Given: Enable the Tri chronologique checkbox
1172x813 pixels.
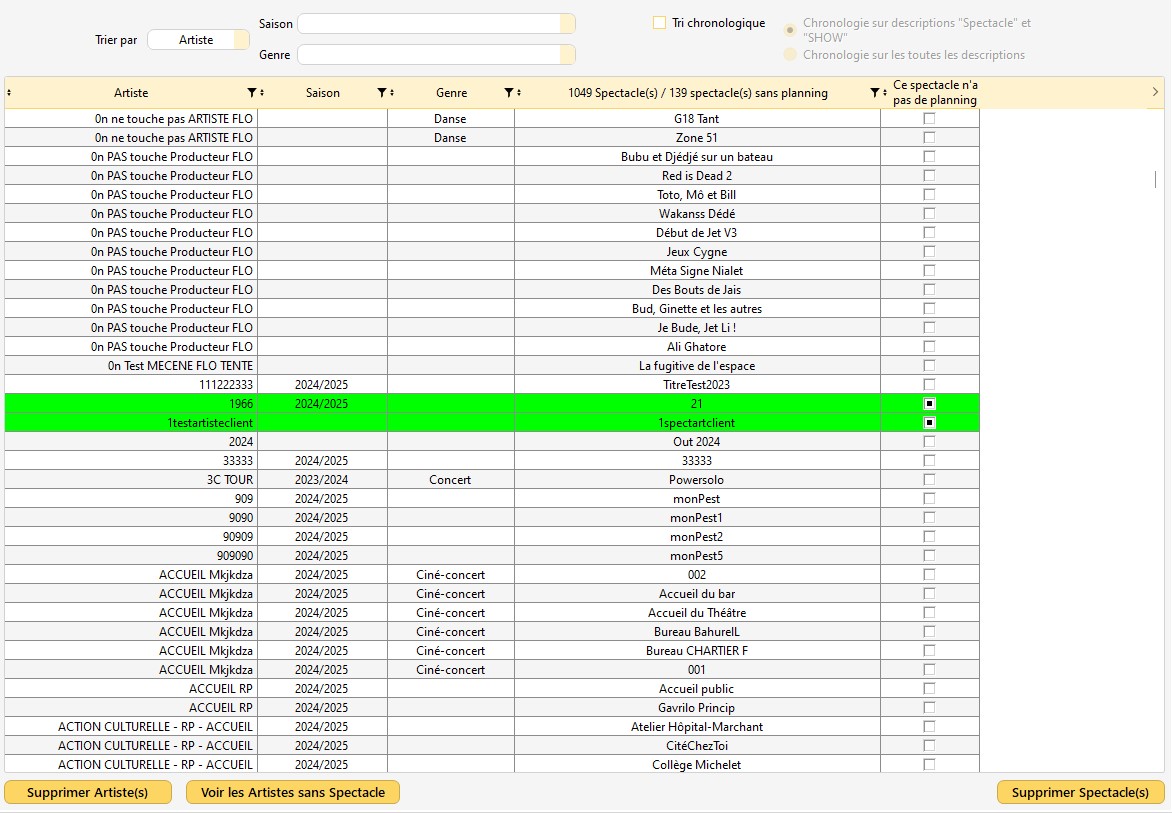Looking at the screenshot, I should click(x=660, y=23).
